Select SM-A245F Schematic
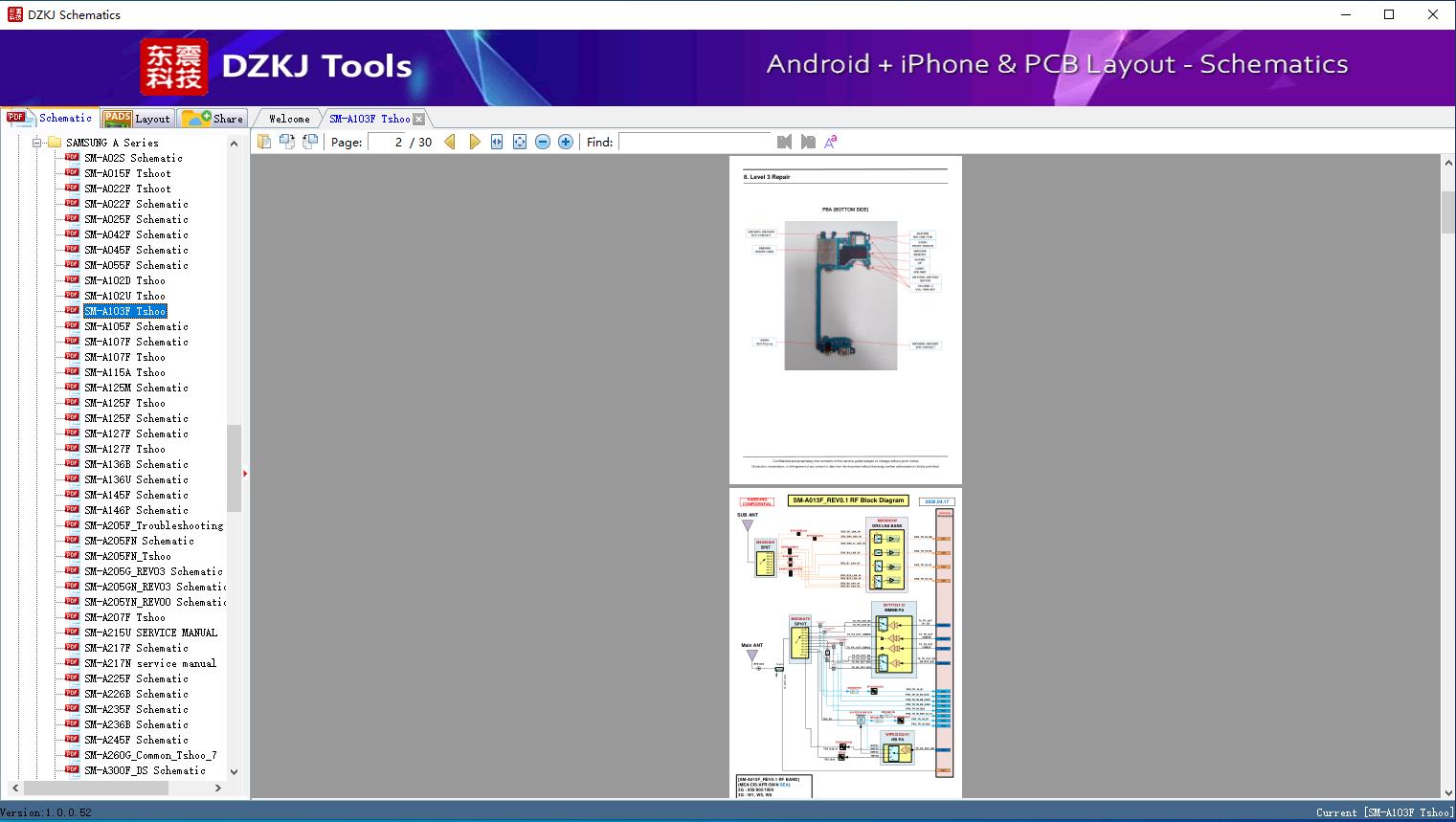This screenshot has width=1456, height=822. pos(136,740)
